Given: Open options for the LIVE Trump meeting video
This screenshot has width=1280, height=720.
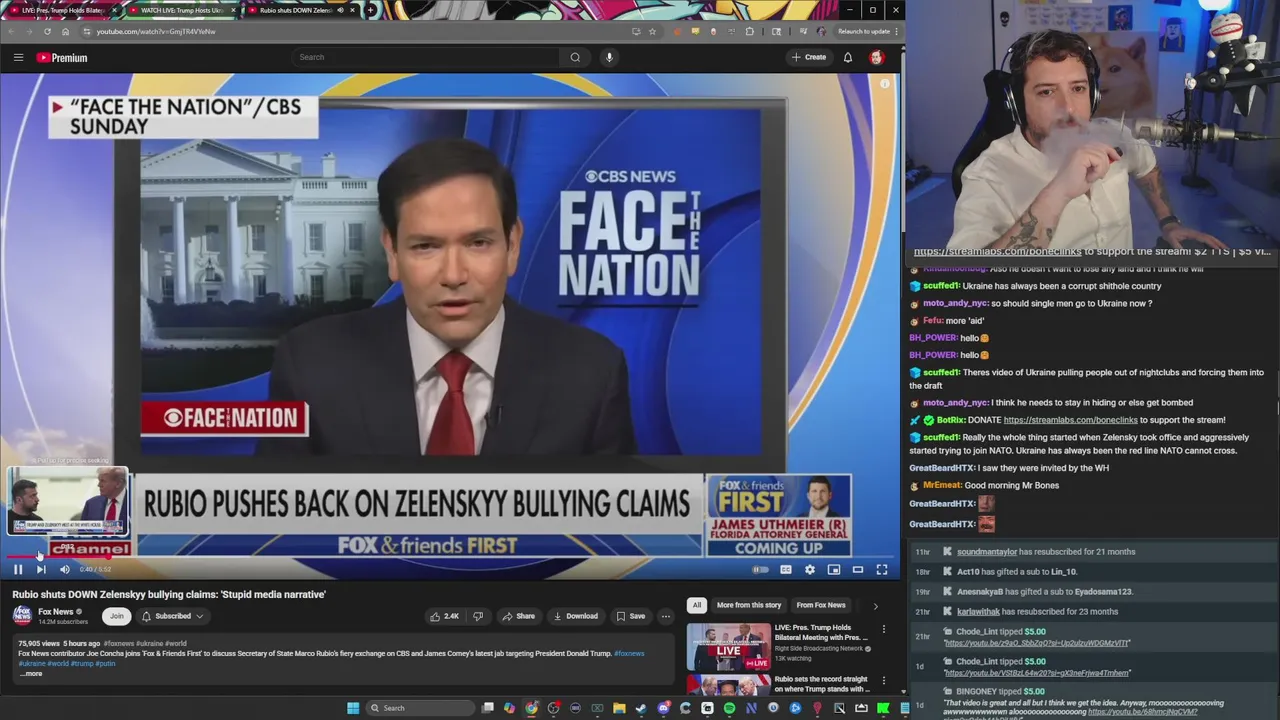Looking at the screenshot, I should [884, 630].
